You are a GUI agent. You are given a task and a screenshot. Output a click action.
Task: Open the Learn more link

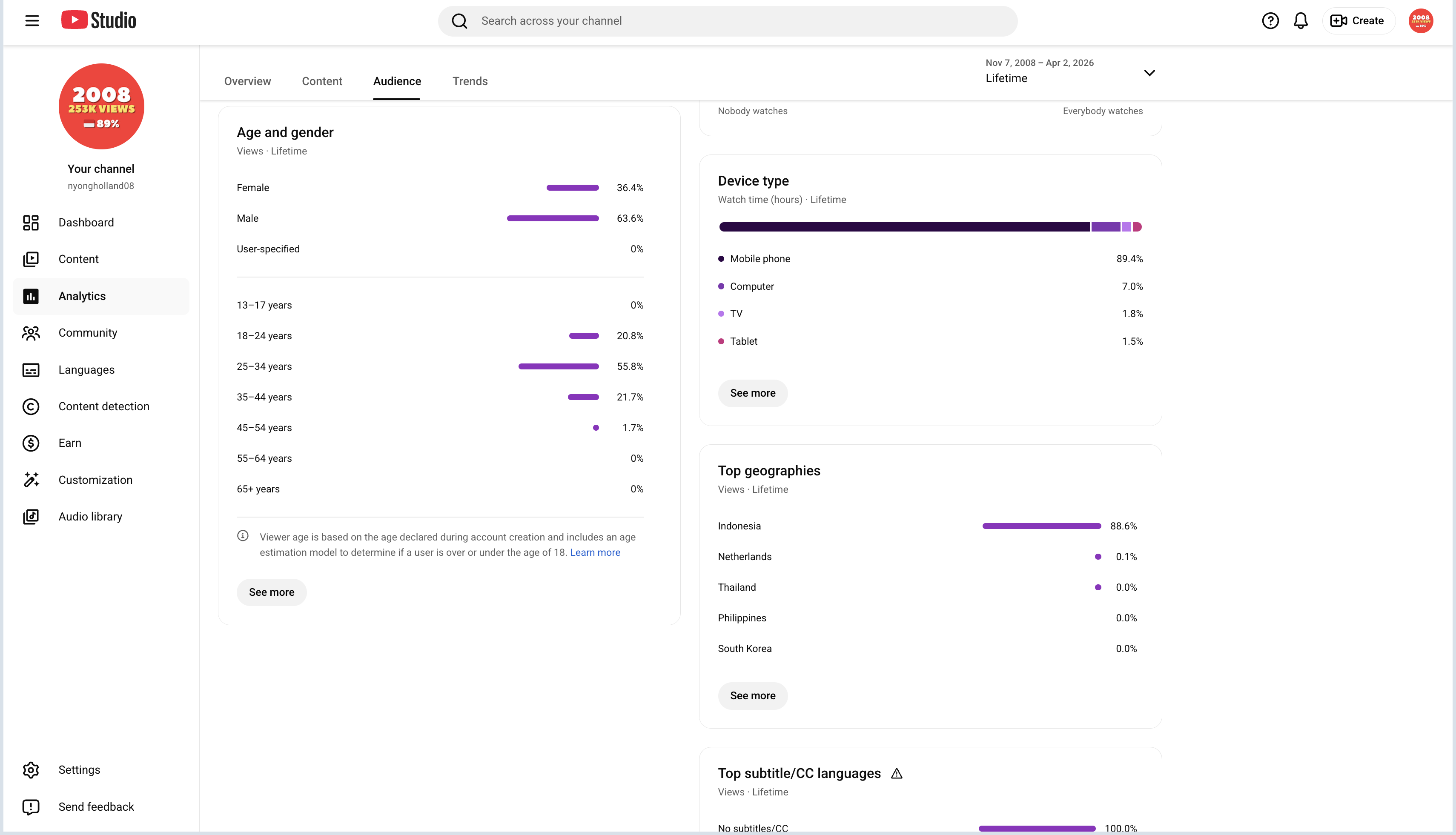595,552
